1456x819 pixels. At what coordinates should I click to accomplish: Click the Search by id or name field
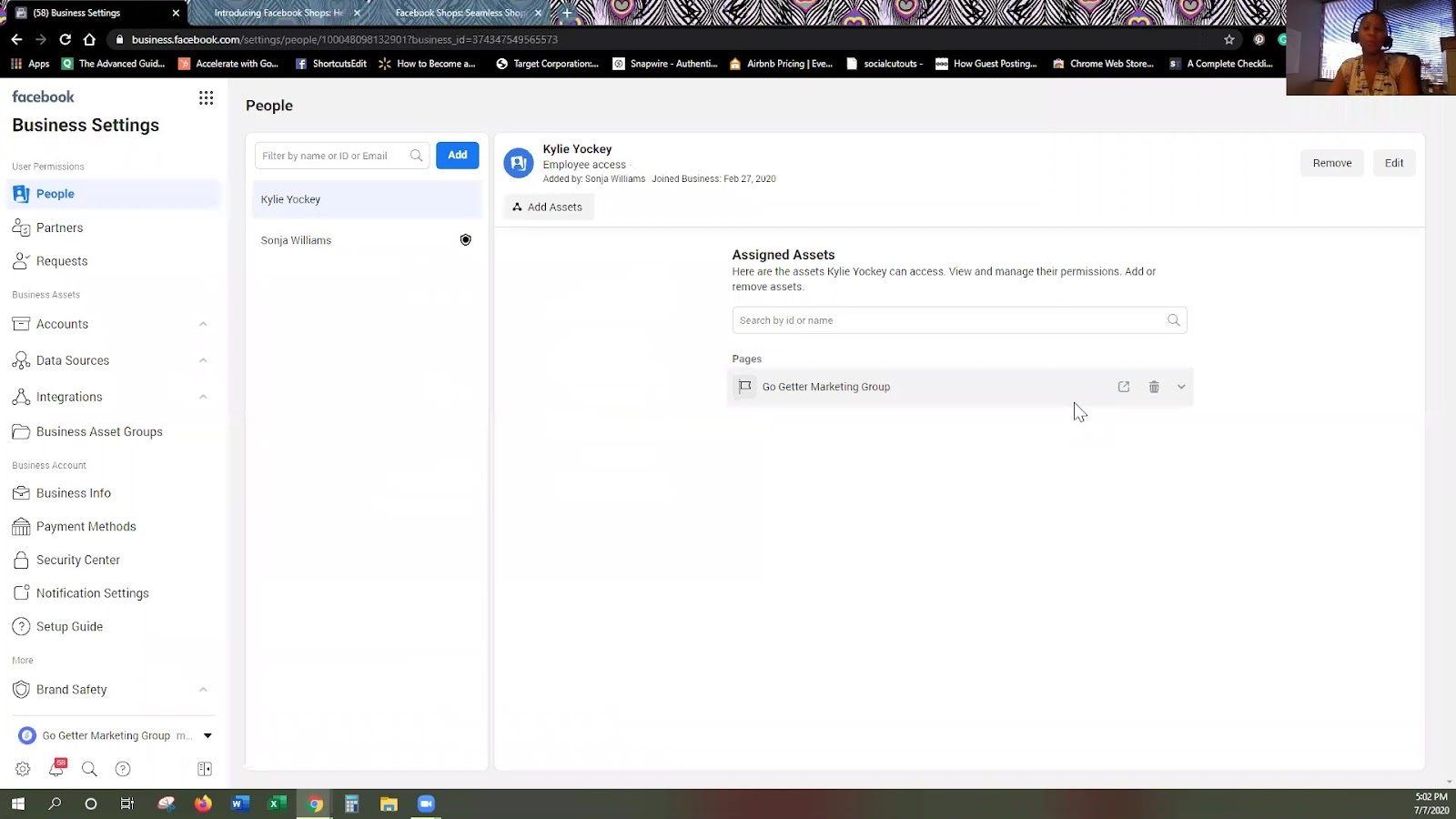[x=959, y=320]
